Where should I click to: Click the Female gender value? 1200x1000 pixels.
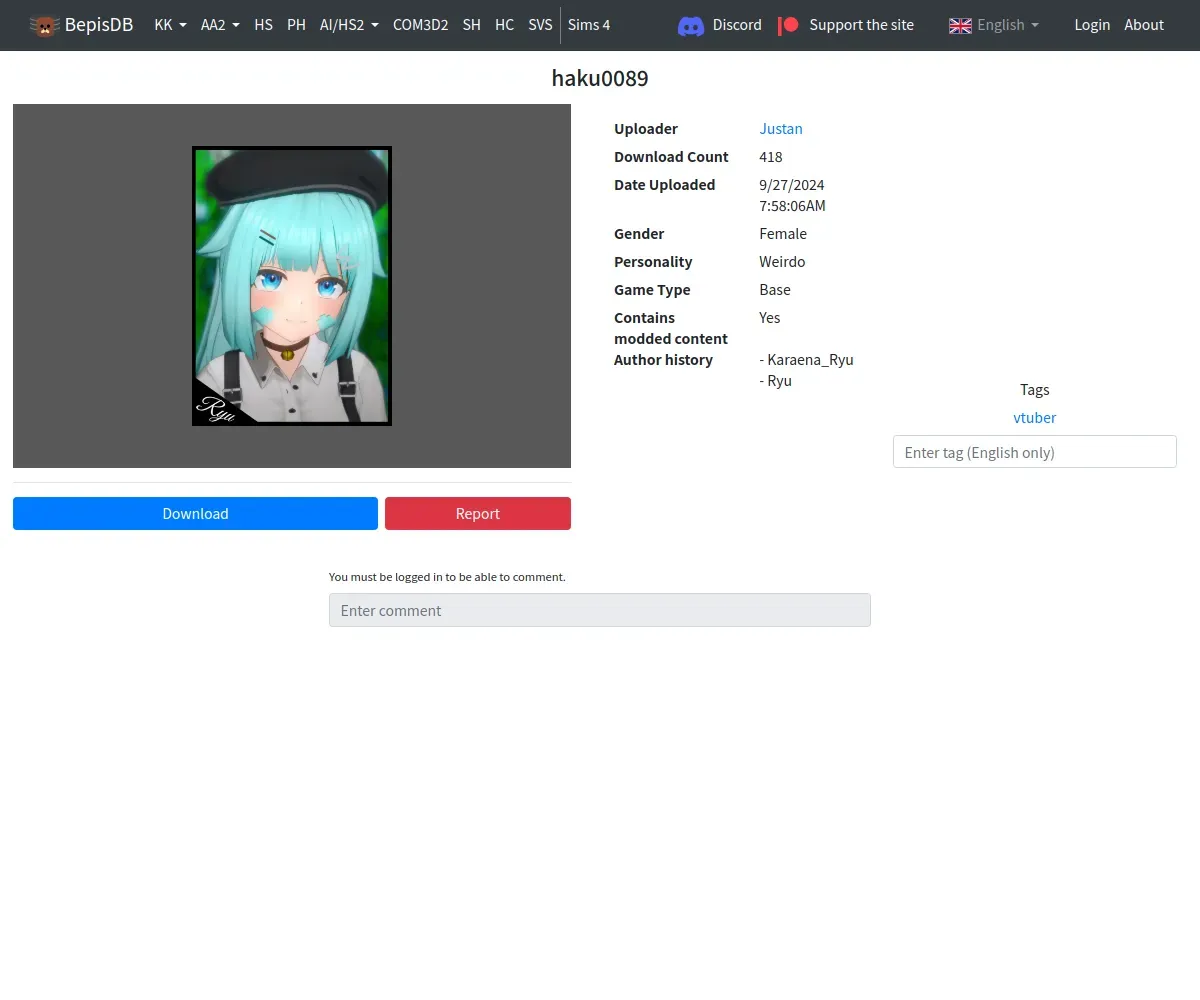(x=783, y=234)
